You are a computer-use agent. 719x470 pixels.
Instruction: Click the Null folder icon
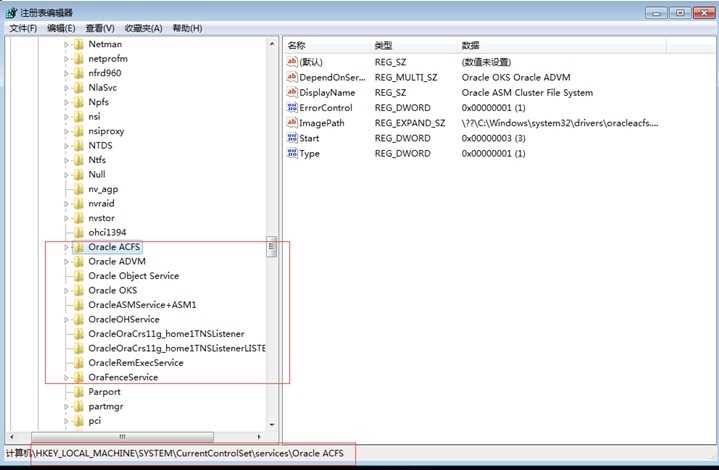coord(79,175)
